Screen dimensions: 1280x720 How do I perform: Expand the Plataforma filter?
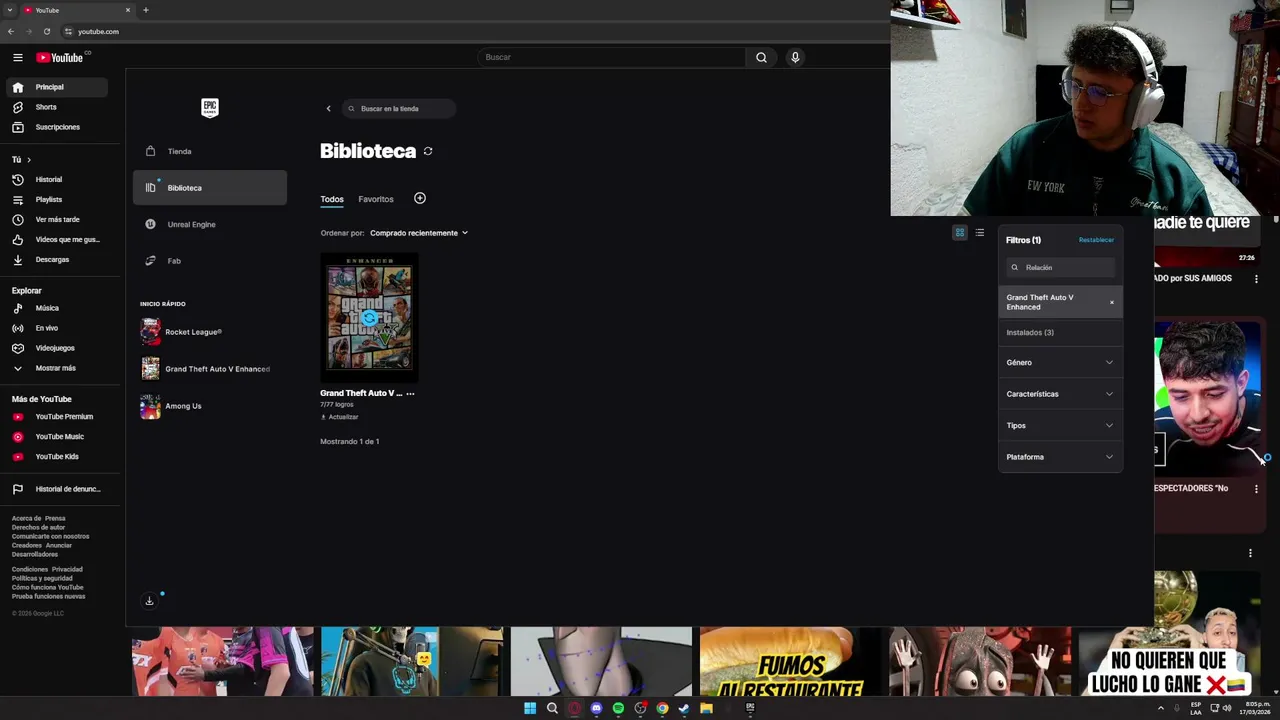click(x=1060, y=457)
